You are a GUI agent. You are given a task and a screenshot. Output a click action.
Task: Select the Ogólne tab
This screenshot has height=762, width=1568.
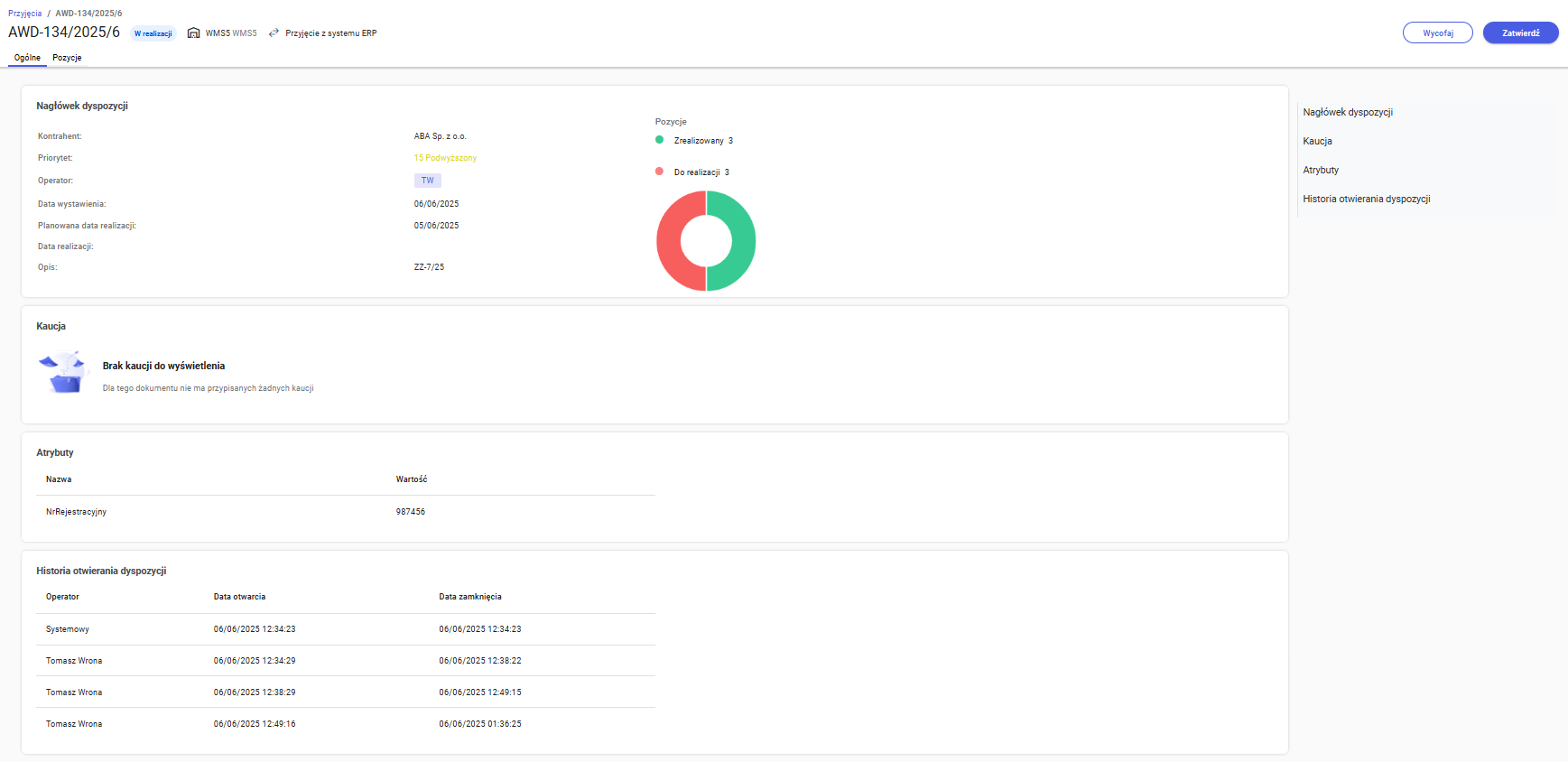click(x=27, y=58)
